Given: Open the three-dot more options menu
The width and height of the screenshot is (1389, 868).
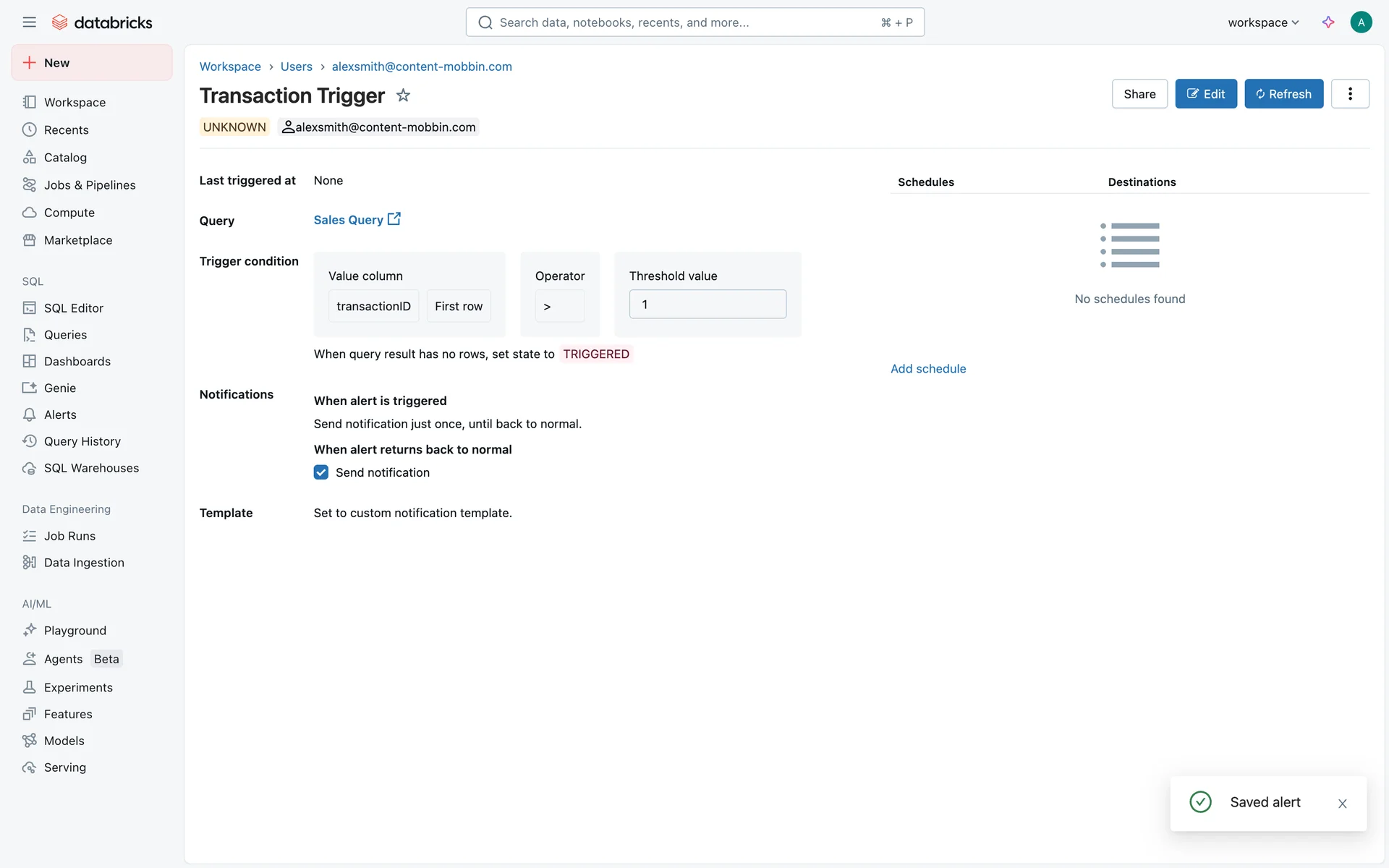Looking at the screenshot, I should (1350, 94).
